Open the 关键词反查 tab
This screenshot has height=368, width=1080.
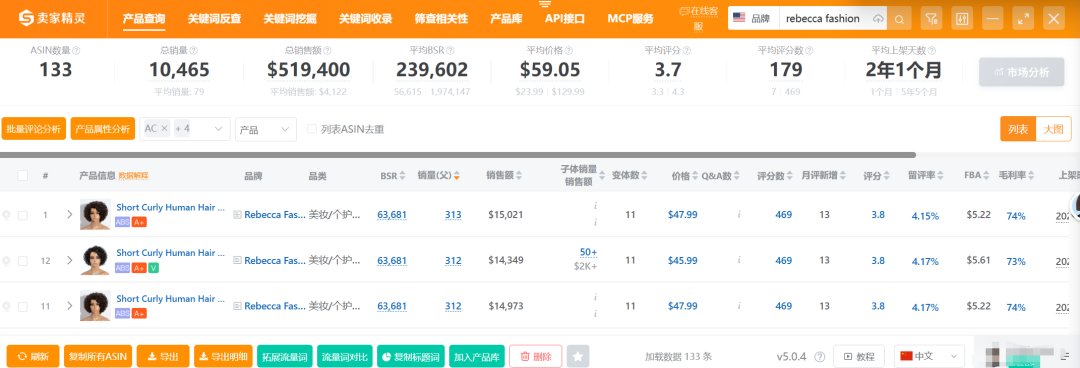(x=214, y=19)
